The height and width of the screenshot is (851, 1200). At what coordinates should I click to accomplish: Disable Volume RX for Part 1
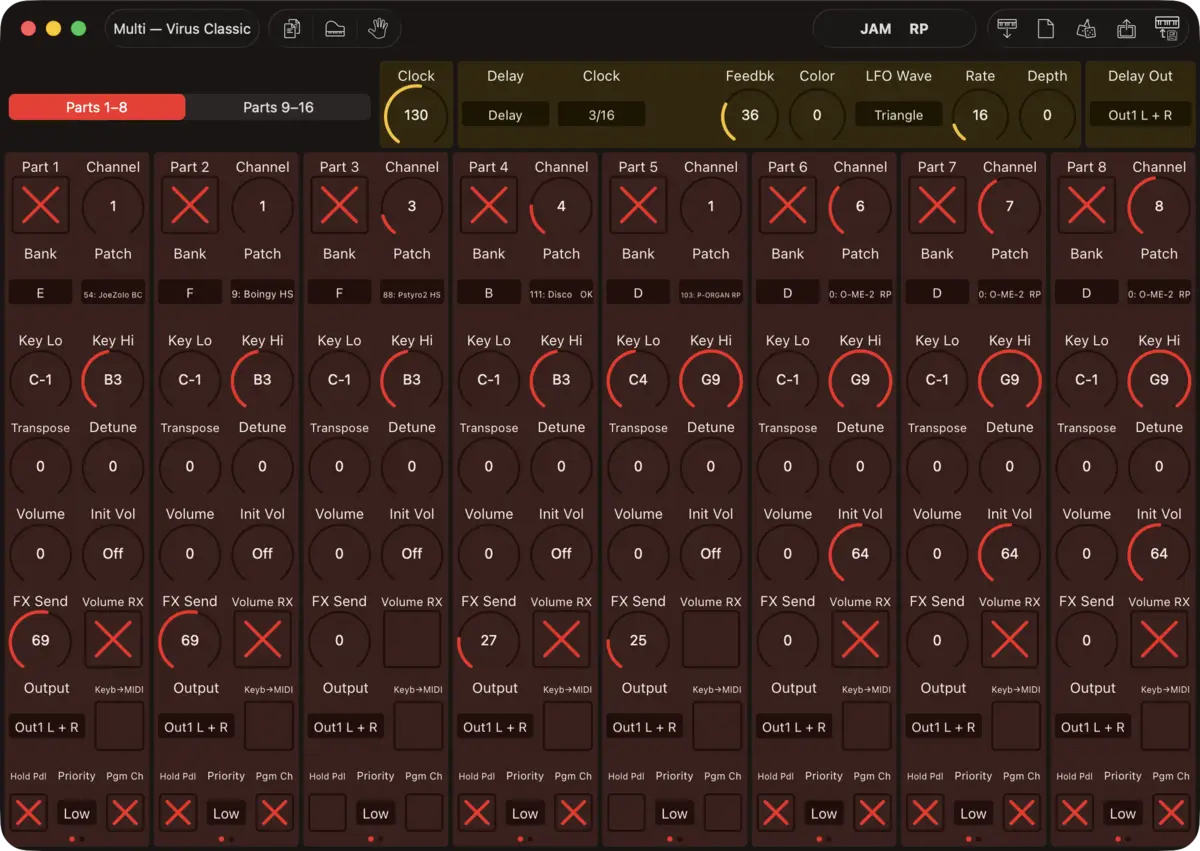point(113,640)
